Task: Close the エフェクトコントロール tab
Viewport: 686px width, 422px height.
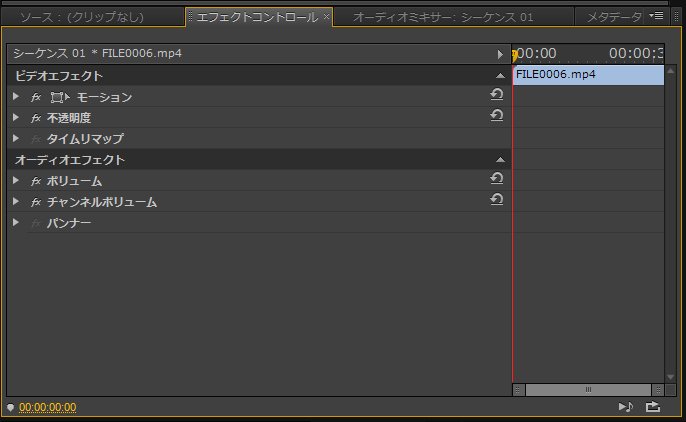Action: click(x=326, y=17)
